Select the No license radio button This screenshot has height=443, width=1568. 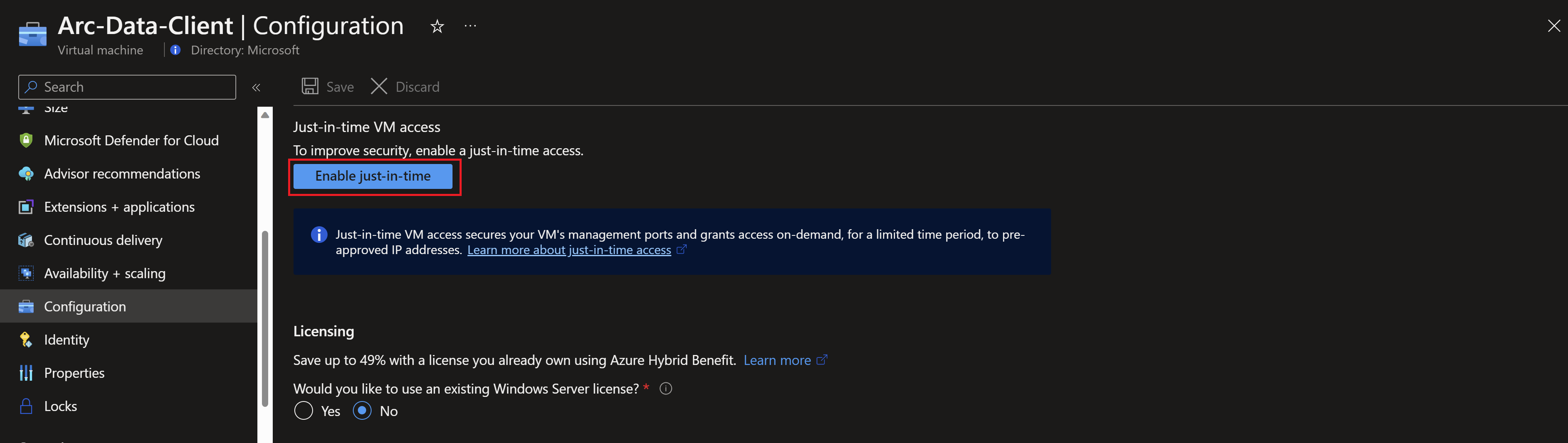(362, 411)
